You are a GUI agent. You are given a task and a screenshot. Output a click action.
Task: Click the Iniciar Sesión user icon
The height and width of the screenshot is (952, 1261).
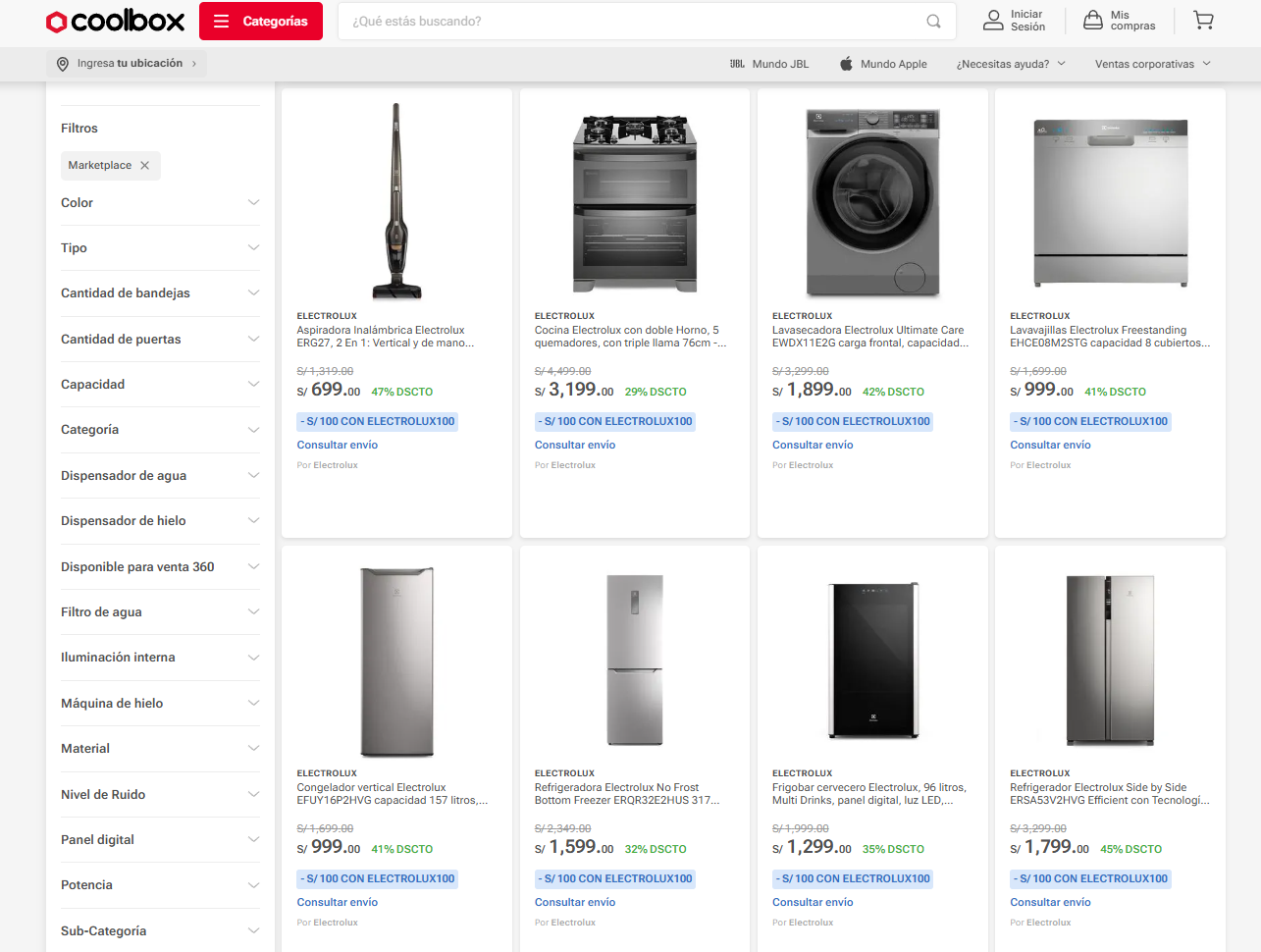click(x=993, y=21)
